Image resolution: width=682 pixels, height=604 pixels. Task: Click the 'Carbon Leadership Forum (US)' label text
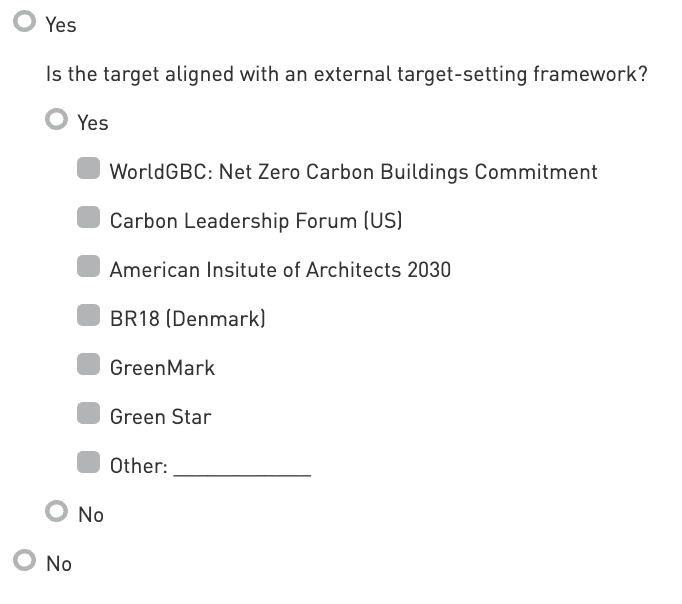[x=256, y=221]
